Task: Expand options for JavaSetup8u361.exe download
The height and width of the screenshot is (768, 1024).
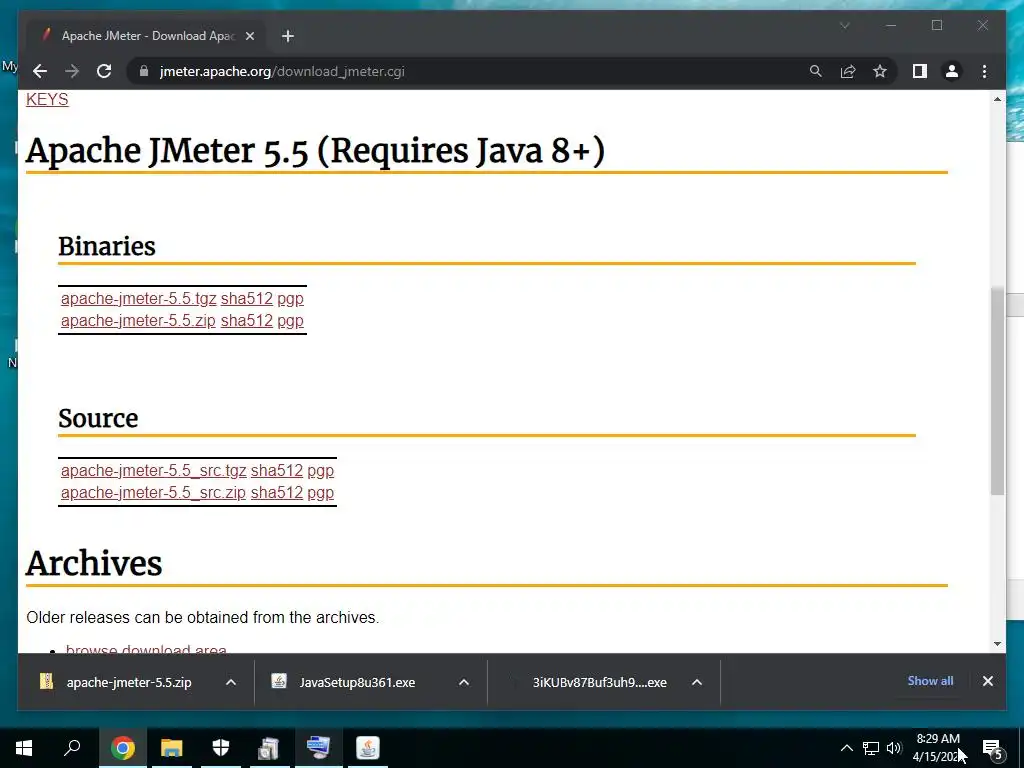Action: pos(464,682)
